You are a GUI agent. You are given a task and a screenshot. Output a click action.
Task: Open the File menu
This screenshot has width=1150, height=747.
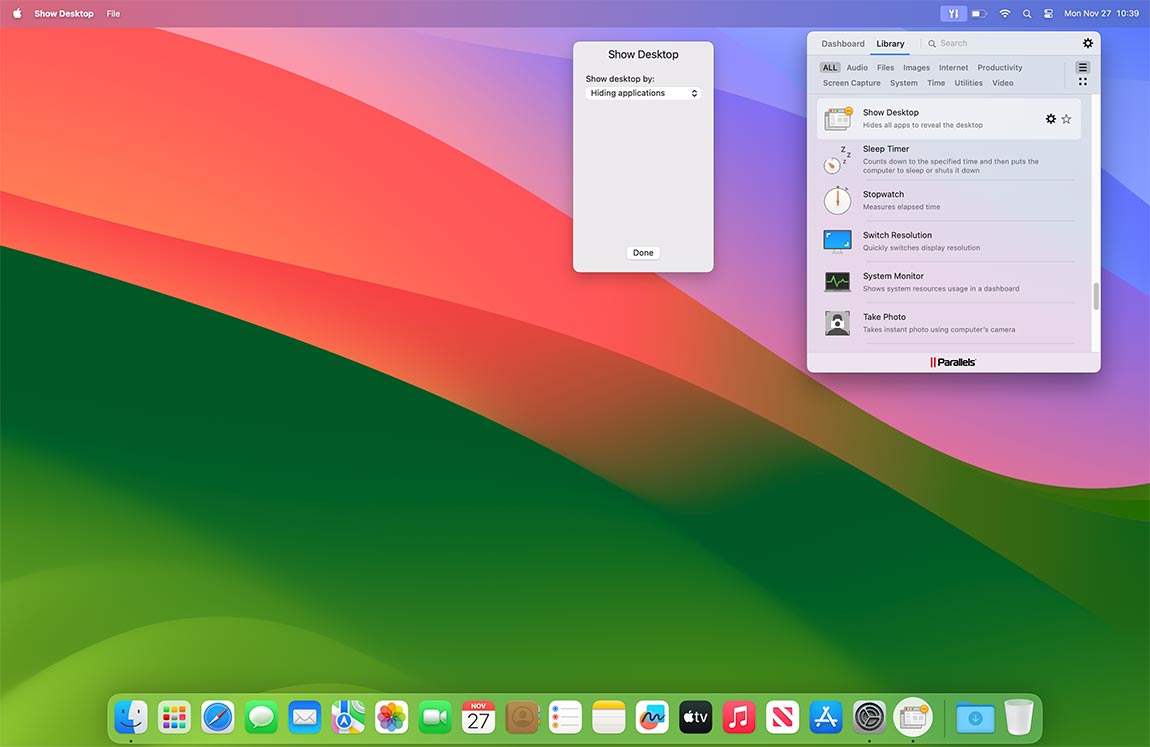coord(113,13)
